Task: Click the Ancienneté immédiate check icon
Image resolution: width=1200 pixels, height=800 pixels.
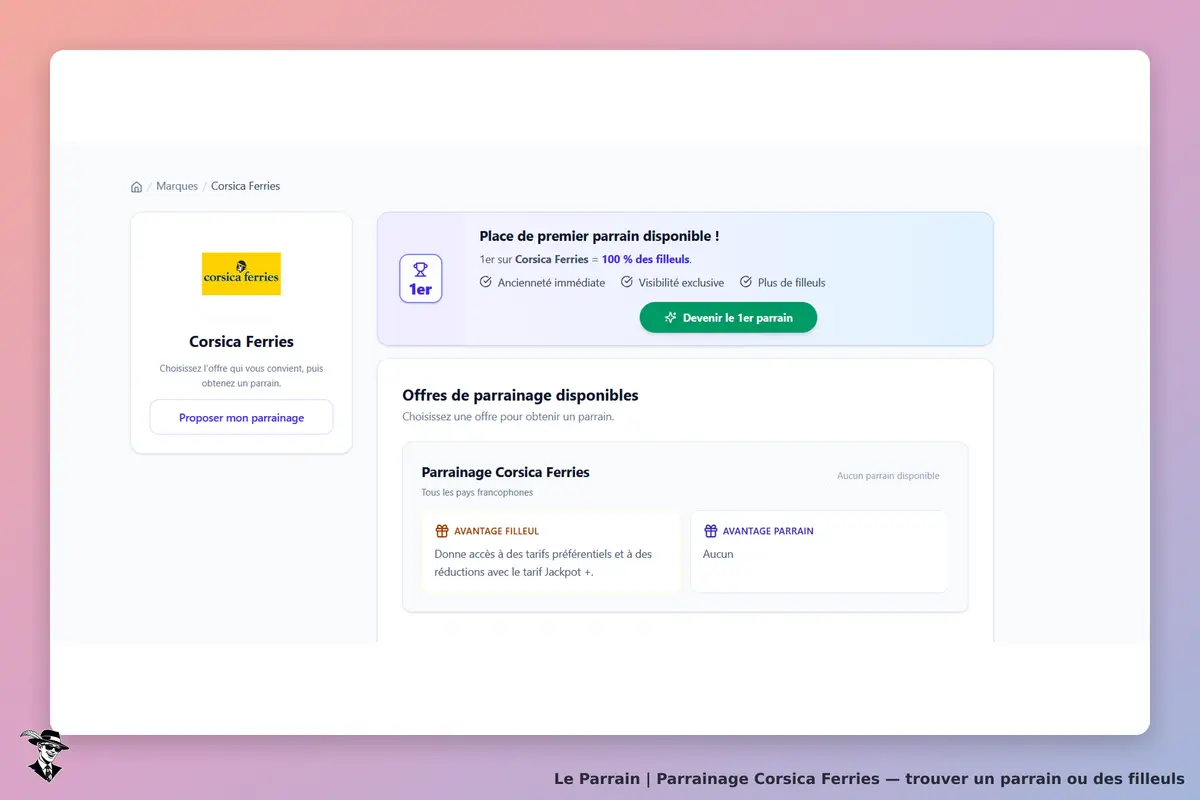Action: click(x=486, y=282)
